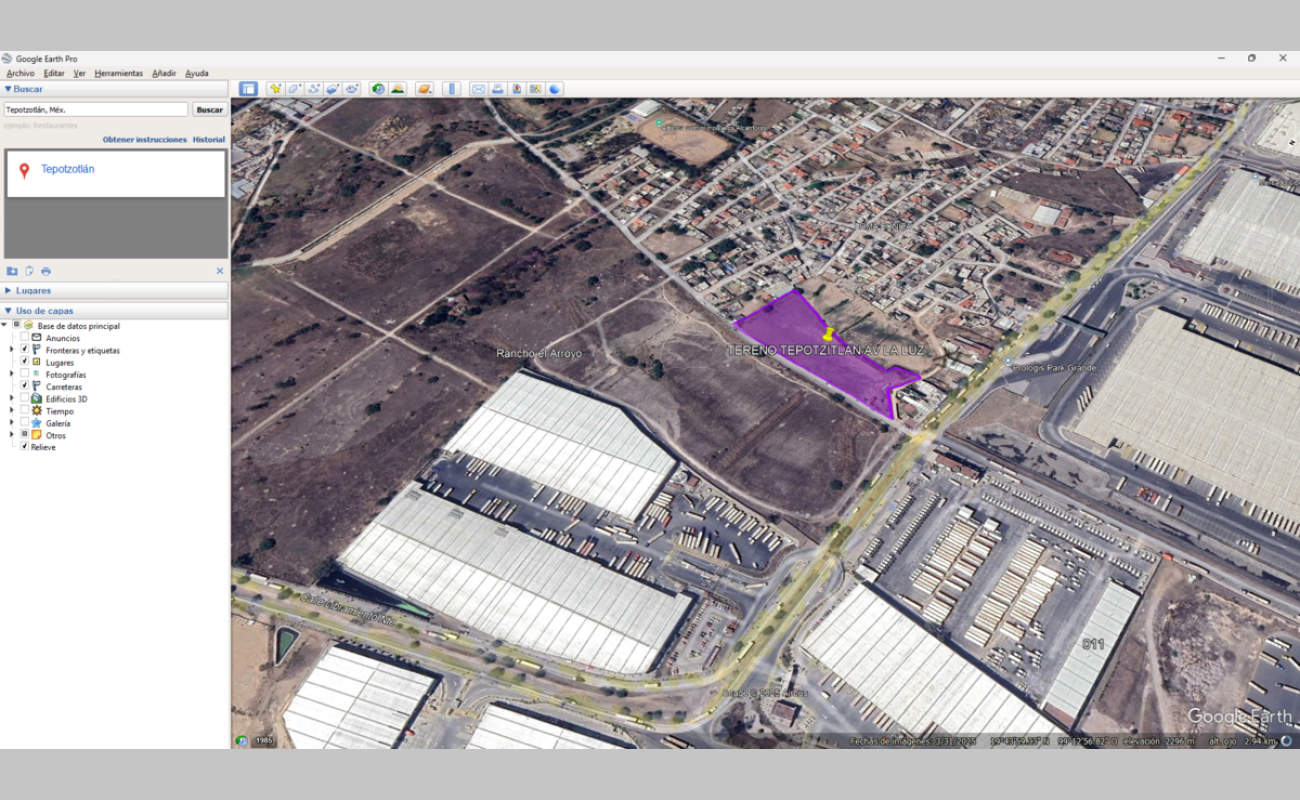
Task: Open the ruler measuring tool
Action: pos(451,89)
